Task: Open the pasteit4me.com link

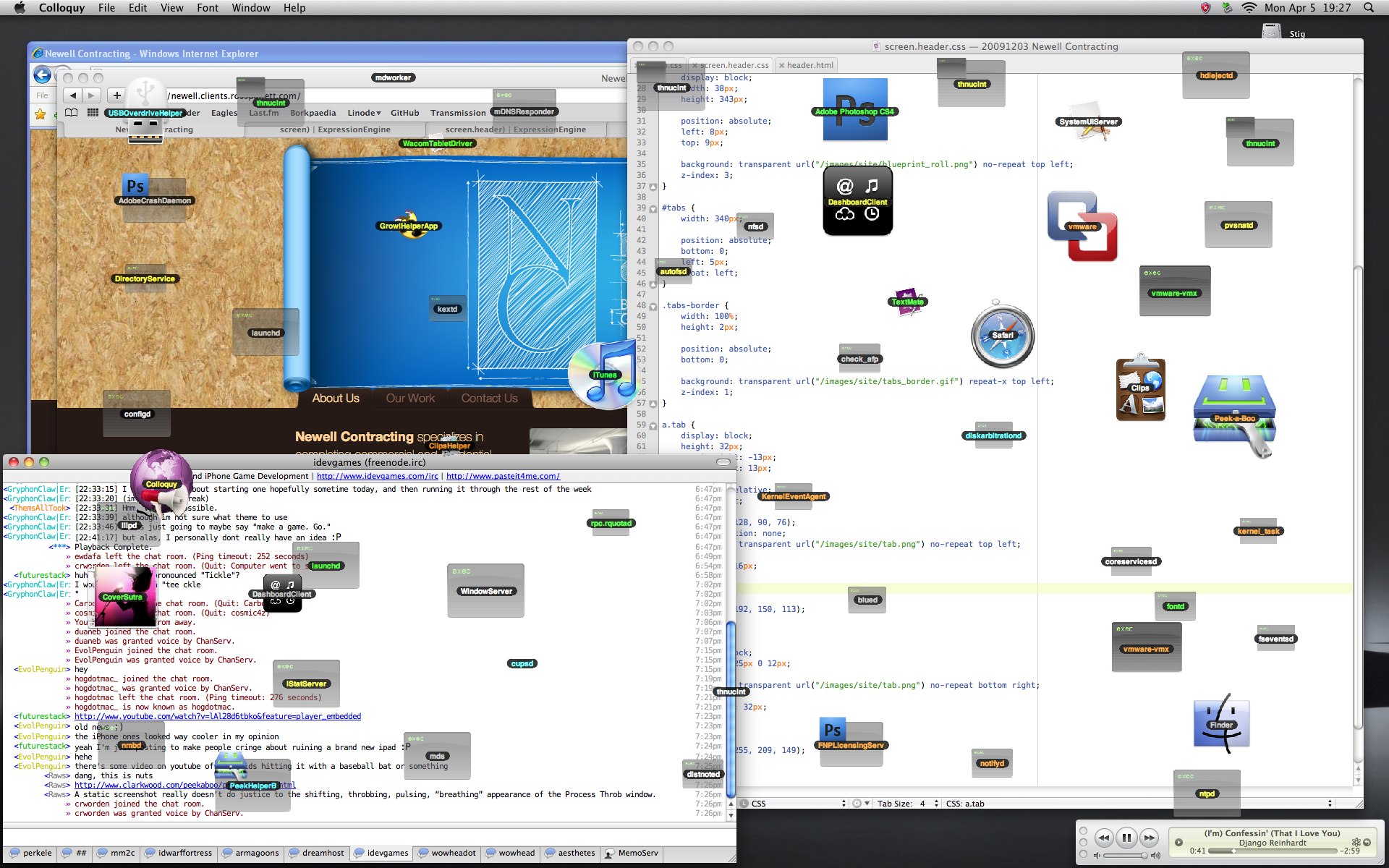Action: tap(503, 476)
